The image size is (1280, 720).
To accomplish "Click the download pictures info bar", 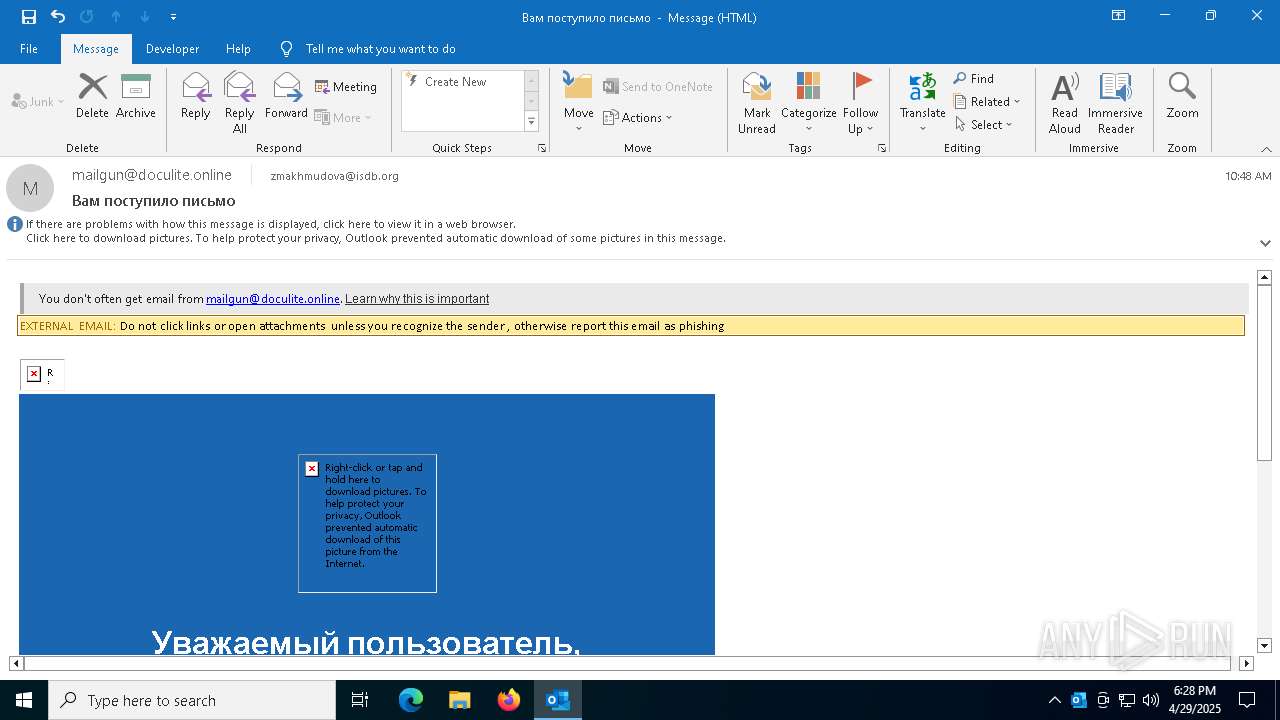I will click(x=376, y=238).
